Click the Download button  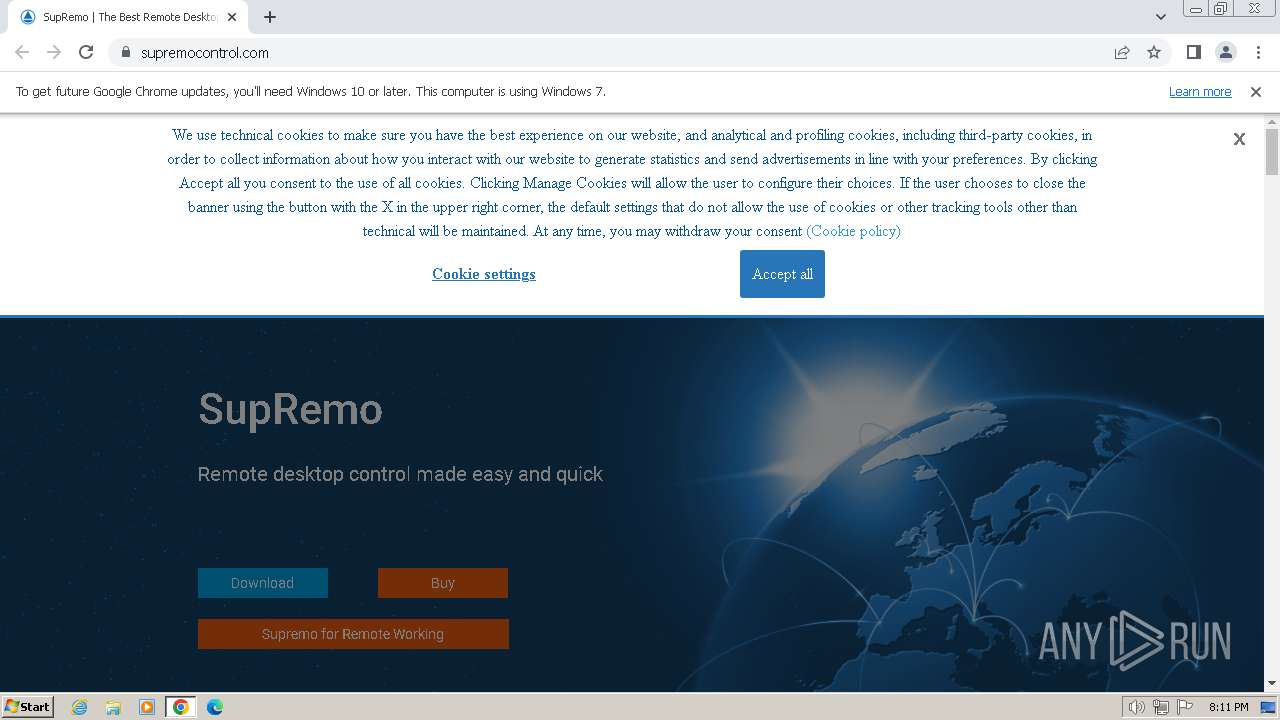point(263,583)
